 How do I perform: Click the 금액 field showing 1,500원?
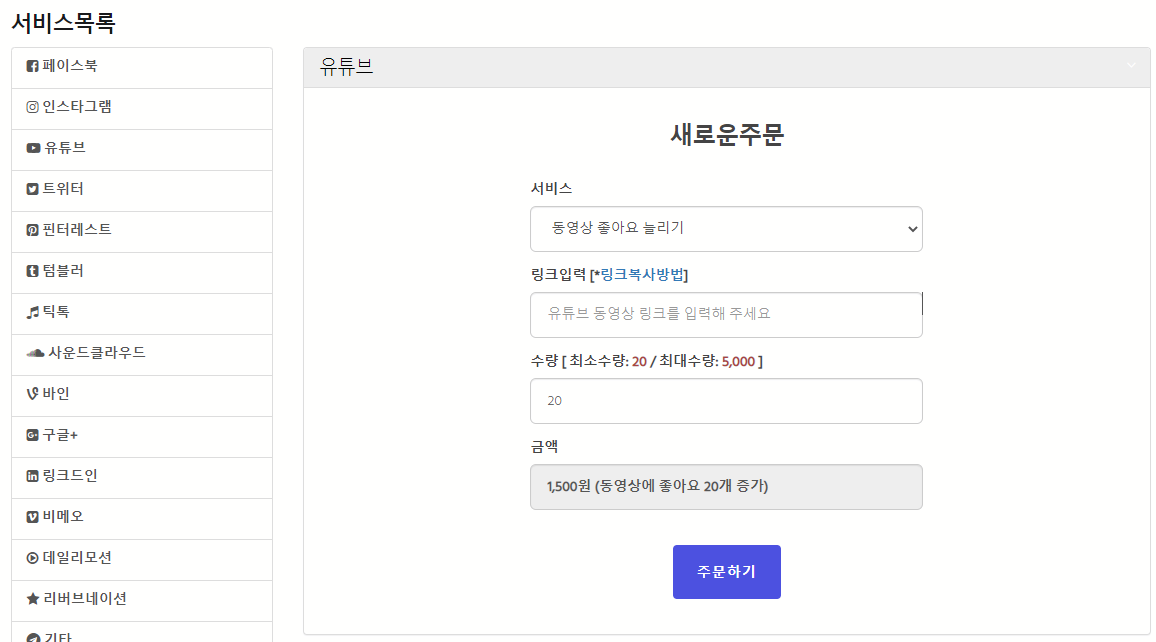[x=726, y=486]
